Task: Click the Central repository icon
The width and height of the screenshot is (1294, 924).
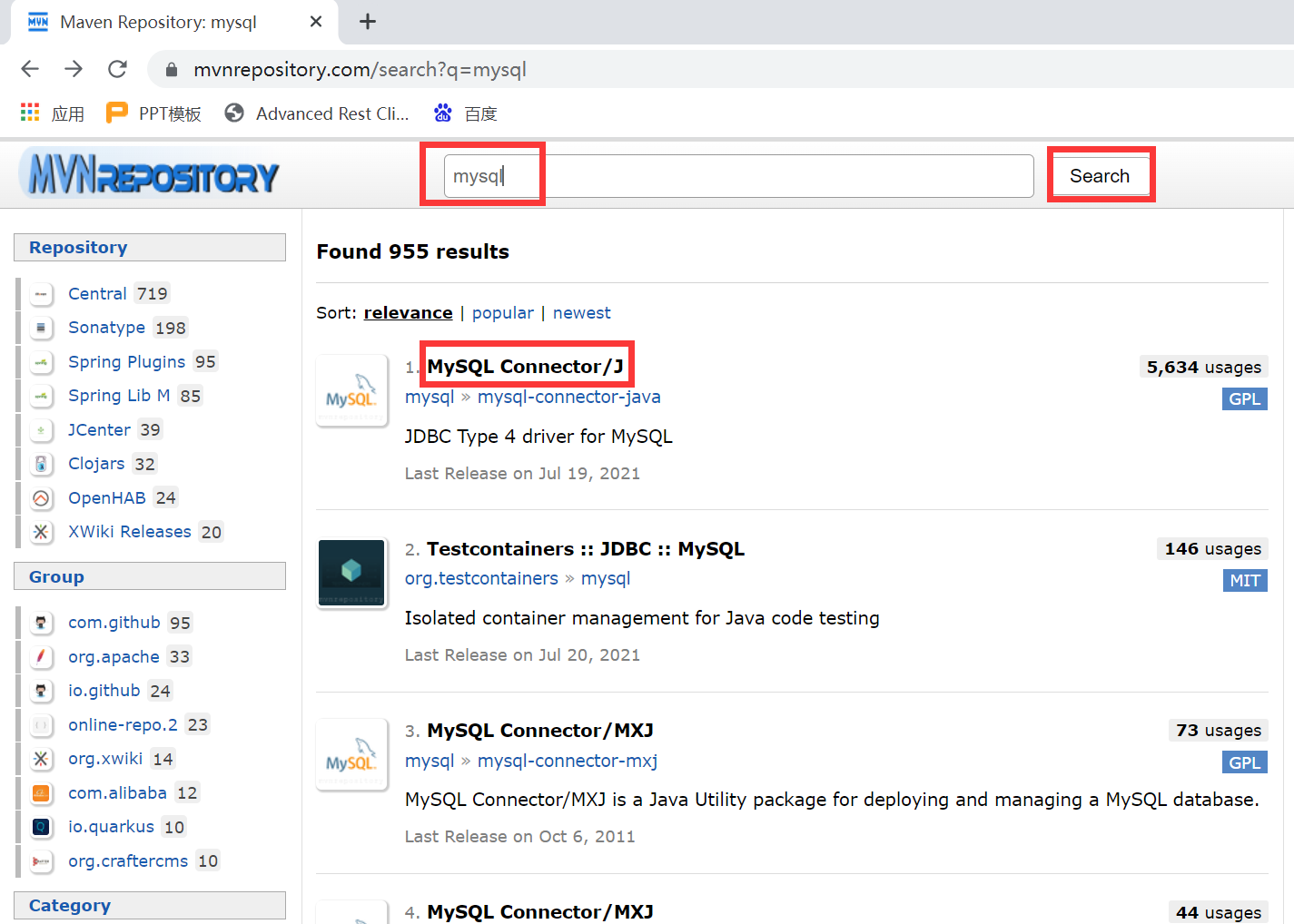Action: point(41,294)
